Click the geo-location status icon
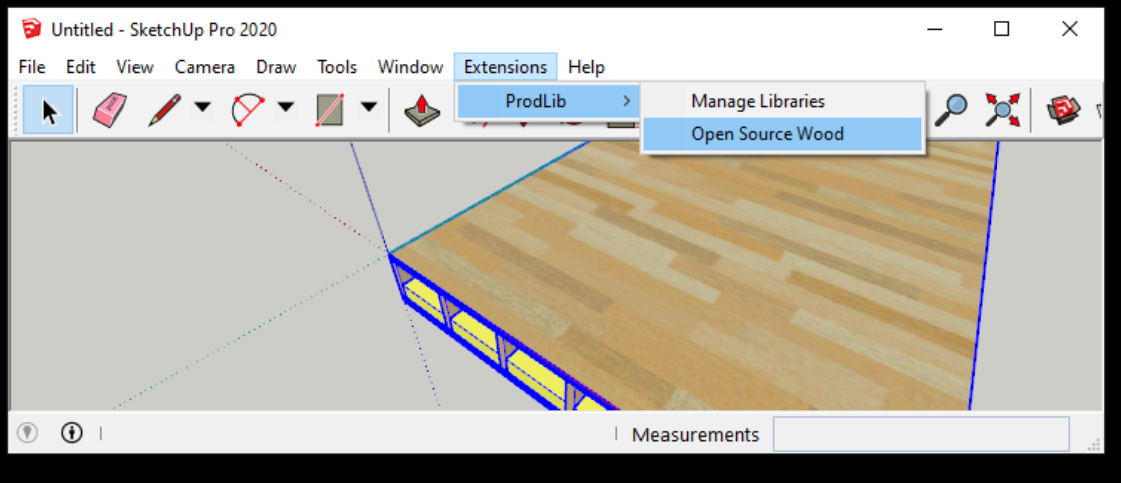This screenshot has width=1121, height=483. point(27,433)
